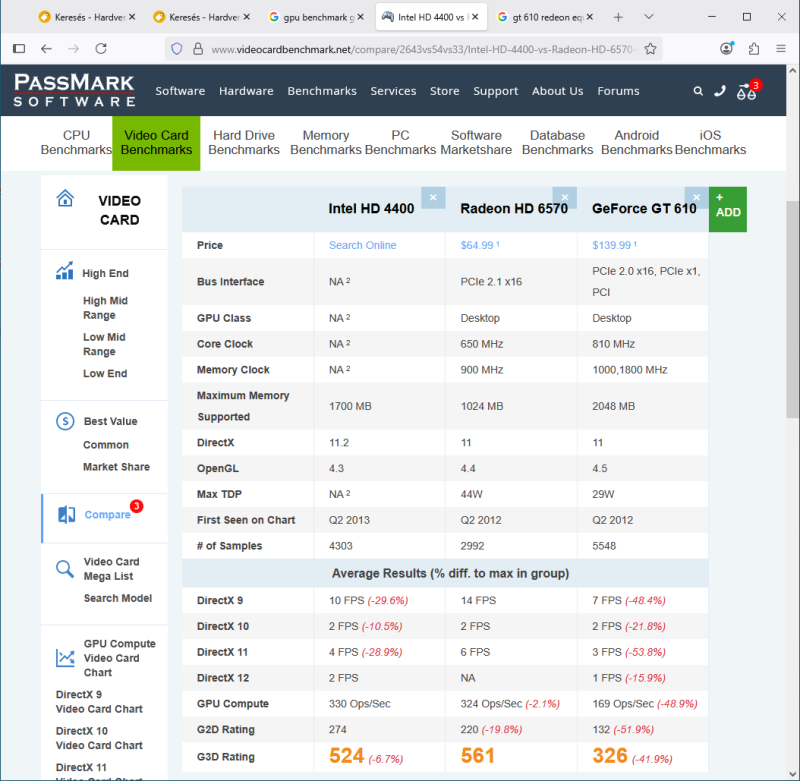This screenshot has width=800, height=781.
Task: Click the browser forward arrow
Action: point(73,48)
